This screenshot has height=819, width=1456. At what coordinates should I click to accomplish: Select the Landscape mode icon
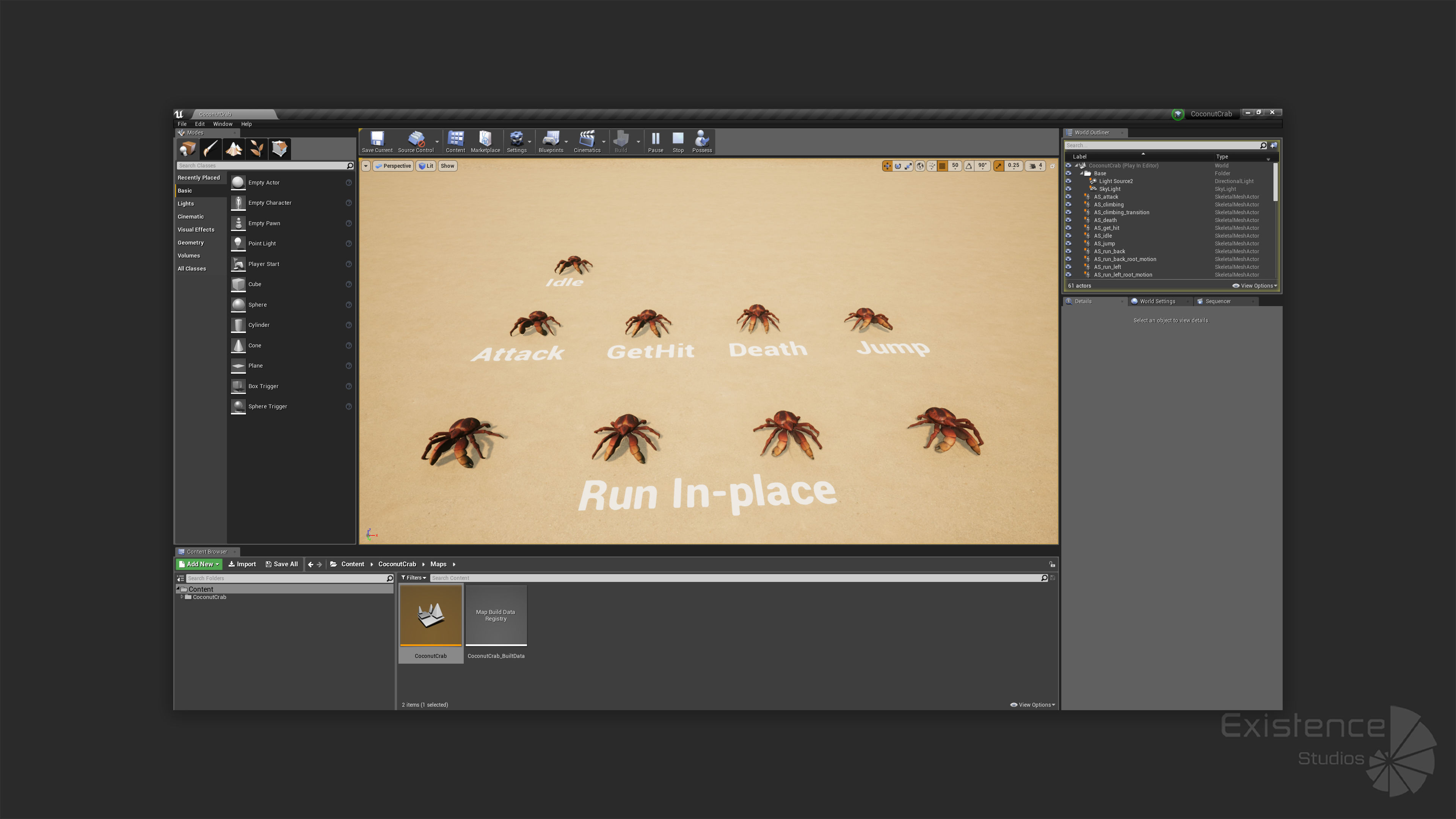click(234, 149)
